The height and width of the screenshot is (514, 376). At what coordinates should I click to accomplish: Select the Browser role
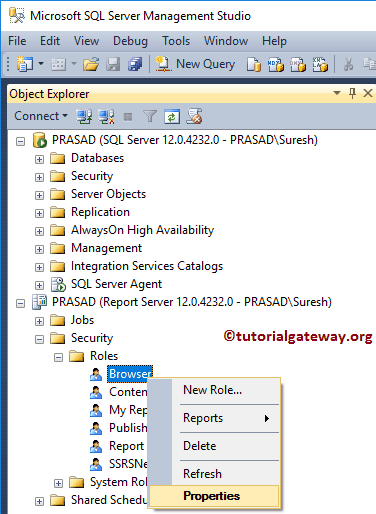[x=130, y=374]
